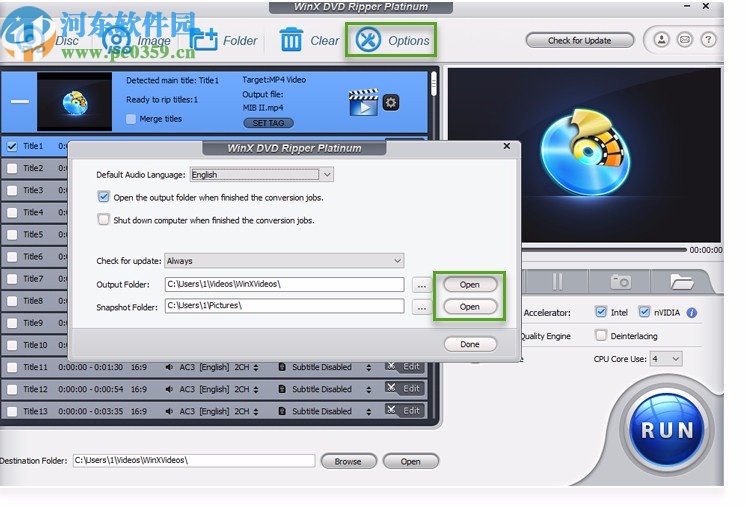748x507 pixels.
Task: Click the SET TAG button
Action: (268, 123)
